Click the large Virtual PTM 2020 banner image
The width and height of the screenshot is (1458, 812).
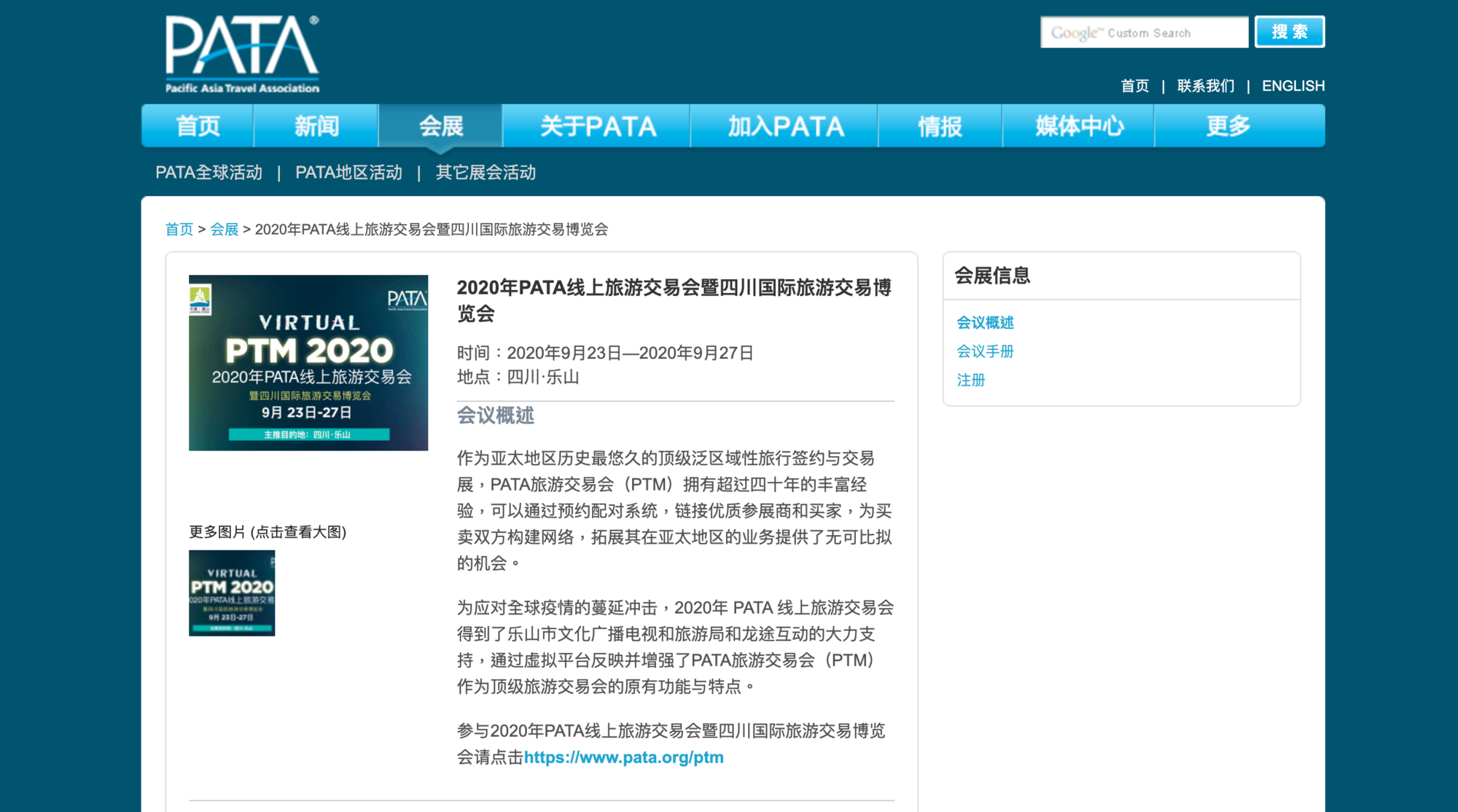(308, 363)
